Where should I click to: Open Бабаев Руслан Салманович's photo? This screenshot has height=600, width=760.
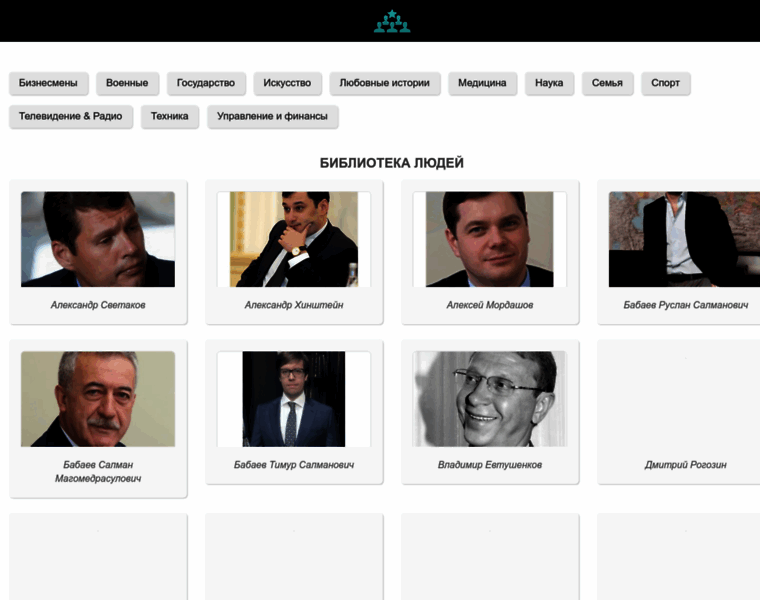[x=684, y=239]
